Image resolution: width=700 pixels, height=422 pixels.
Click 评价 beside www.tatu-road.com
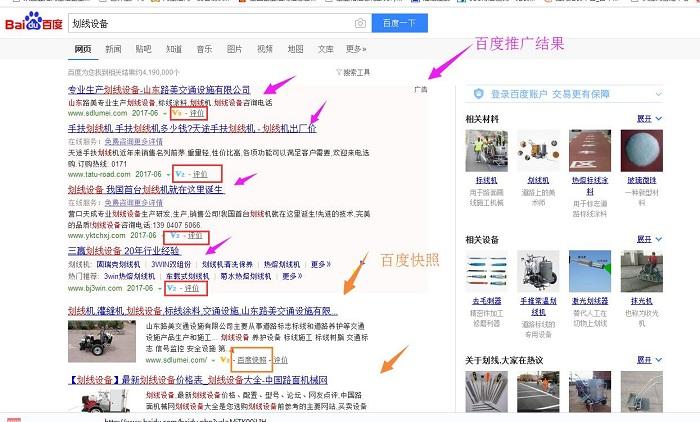coord(200,174)
